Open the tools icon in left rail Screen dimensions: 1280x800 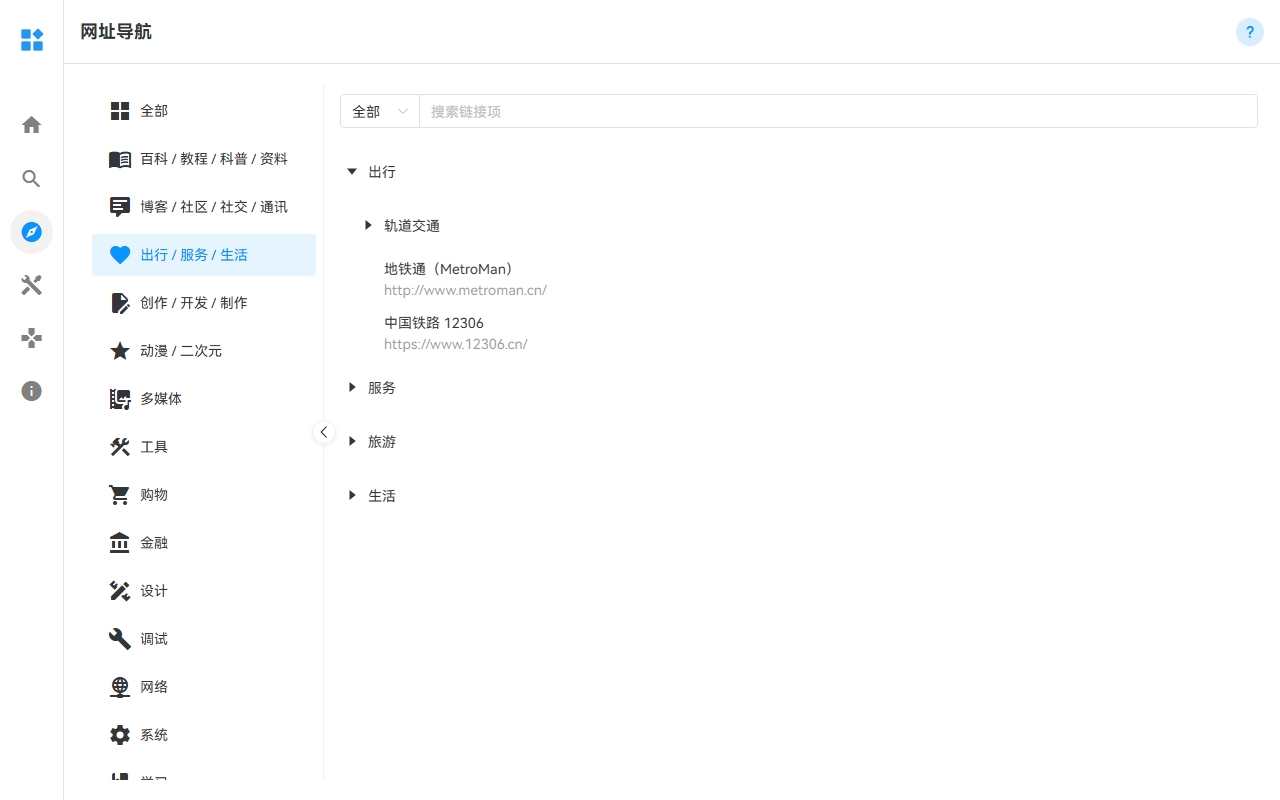(31, 285)
